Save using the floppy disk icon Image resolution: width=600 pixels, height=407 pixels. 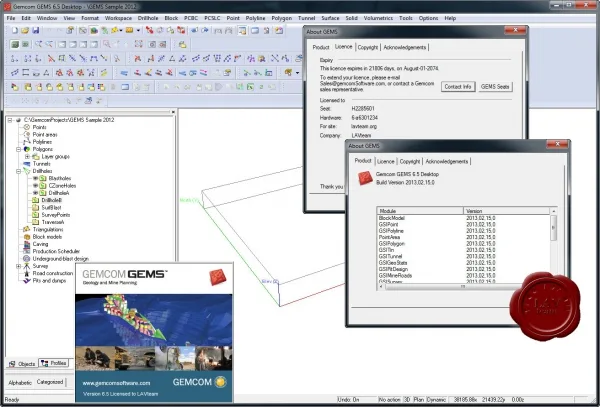tap(36, 30)
